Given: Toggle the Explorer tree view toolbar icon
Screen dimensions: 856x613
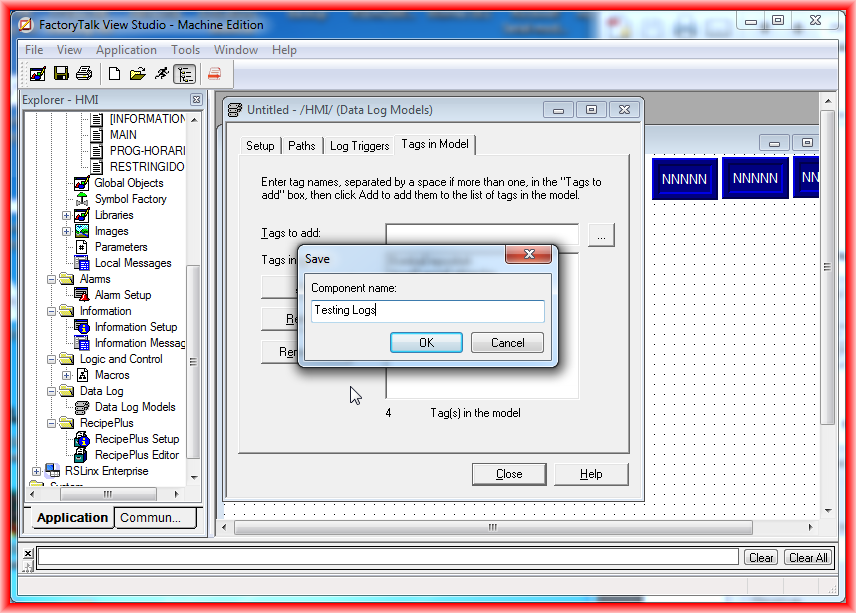Looking at the screenshot, I should coord(184,74).
